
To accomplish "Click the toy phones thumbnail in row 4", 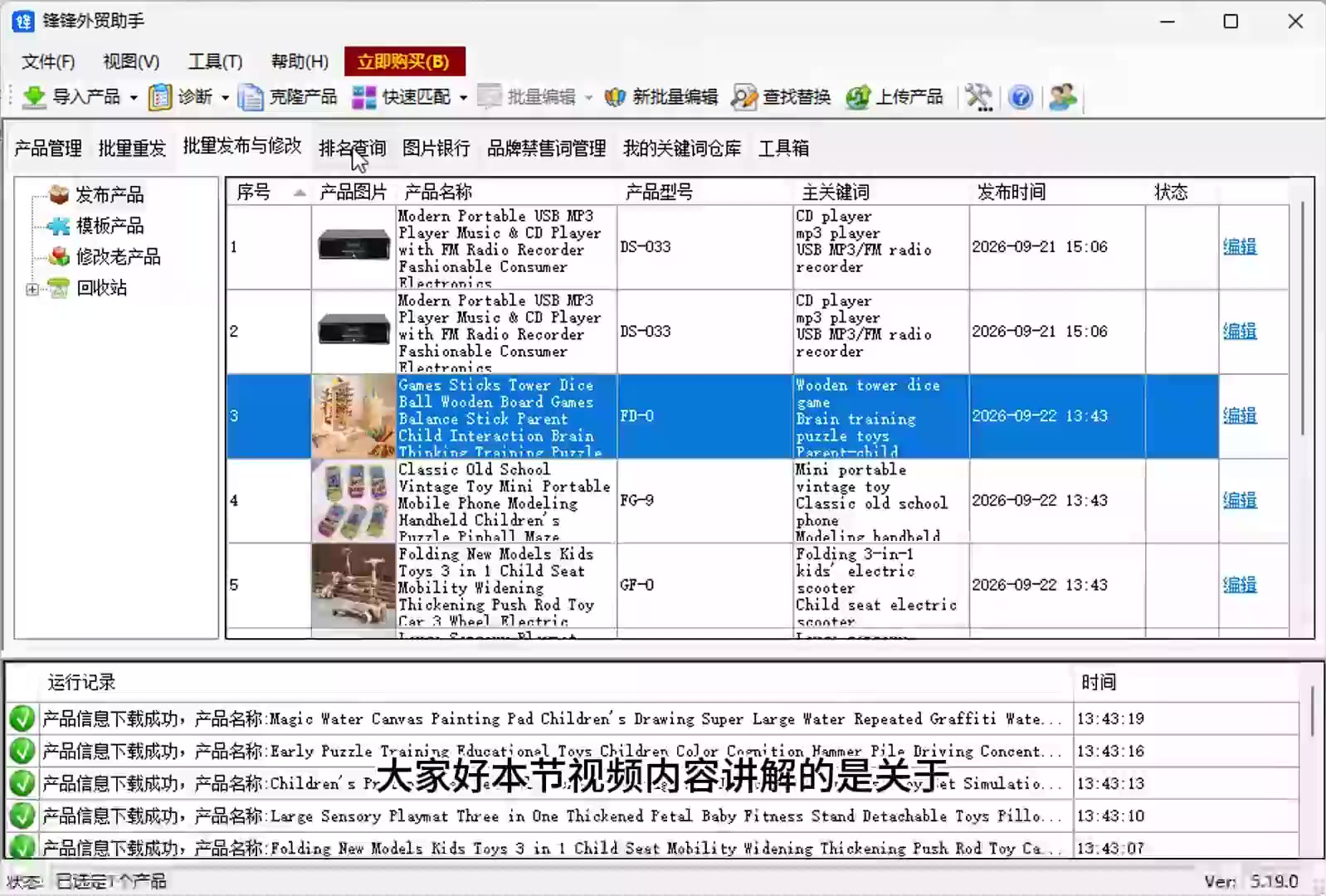I will (x=353, y=500).
